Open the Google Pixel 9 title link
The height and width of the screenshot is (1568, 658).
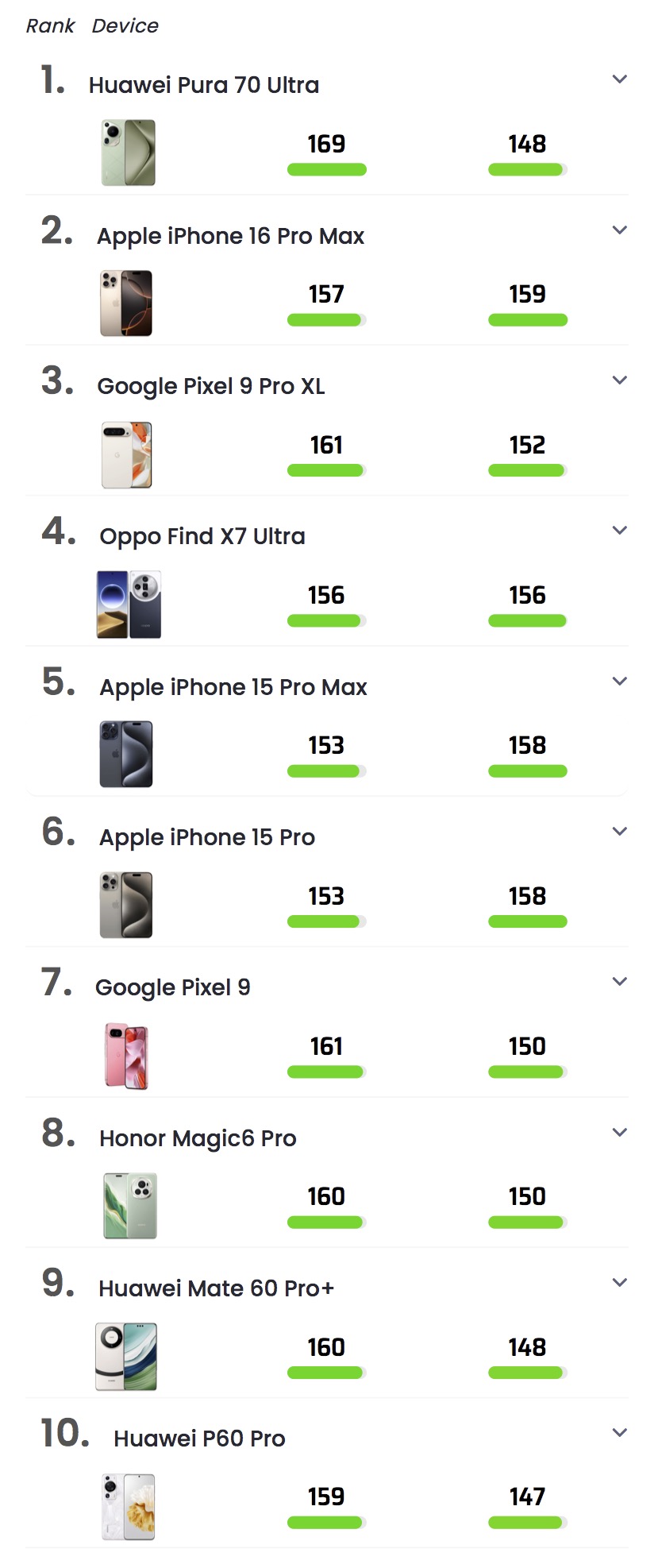(173, 987)
